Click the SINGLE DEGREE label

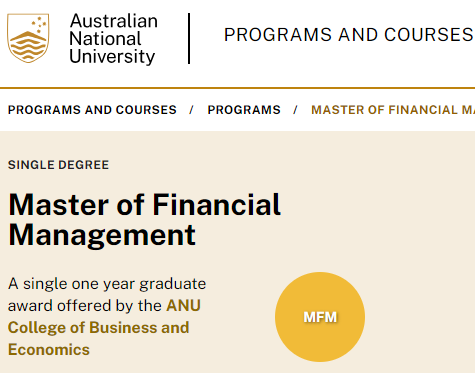[58, 165]
